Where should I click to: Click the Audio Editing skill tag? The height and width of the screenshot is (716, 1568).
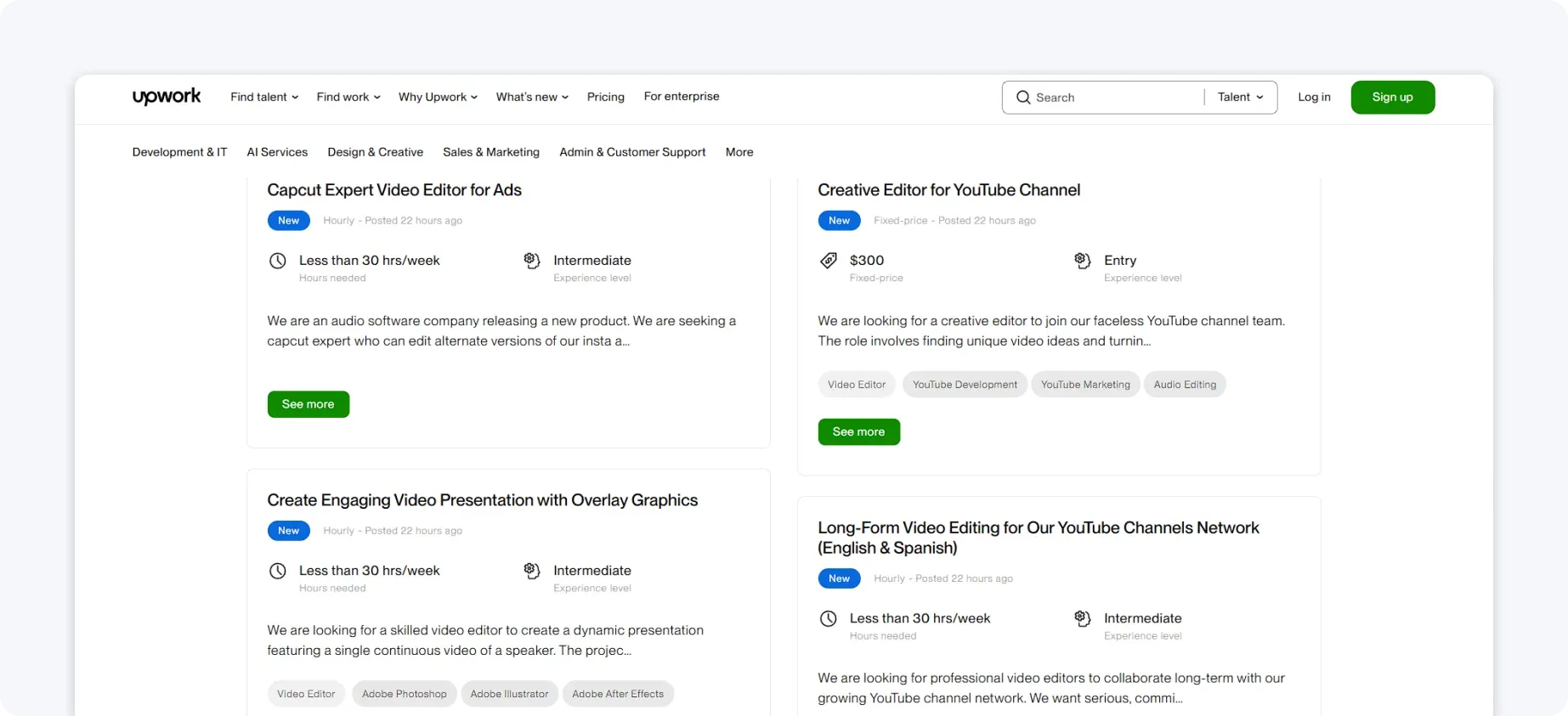pos(1185,385)
